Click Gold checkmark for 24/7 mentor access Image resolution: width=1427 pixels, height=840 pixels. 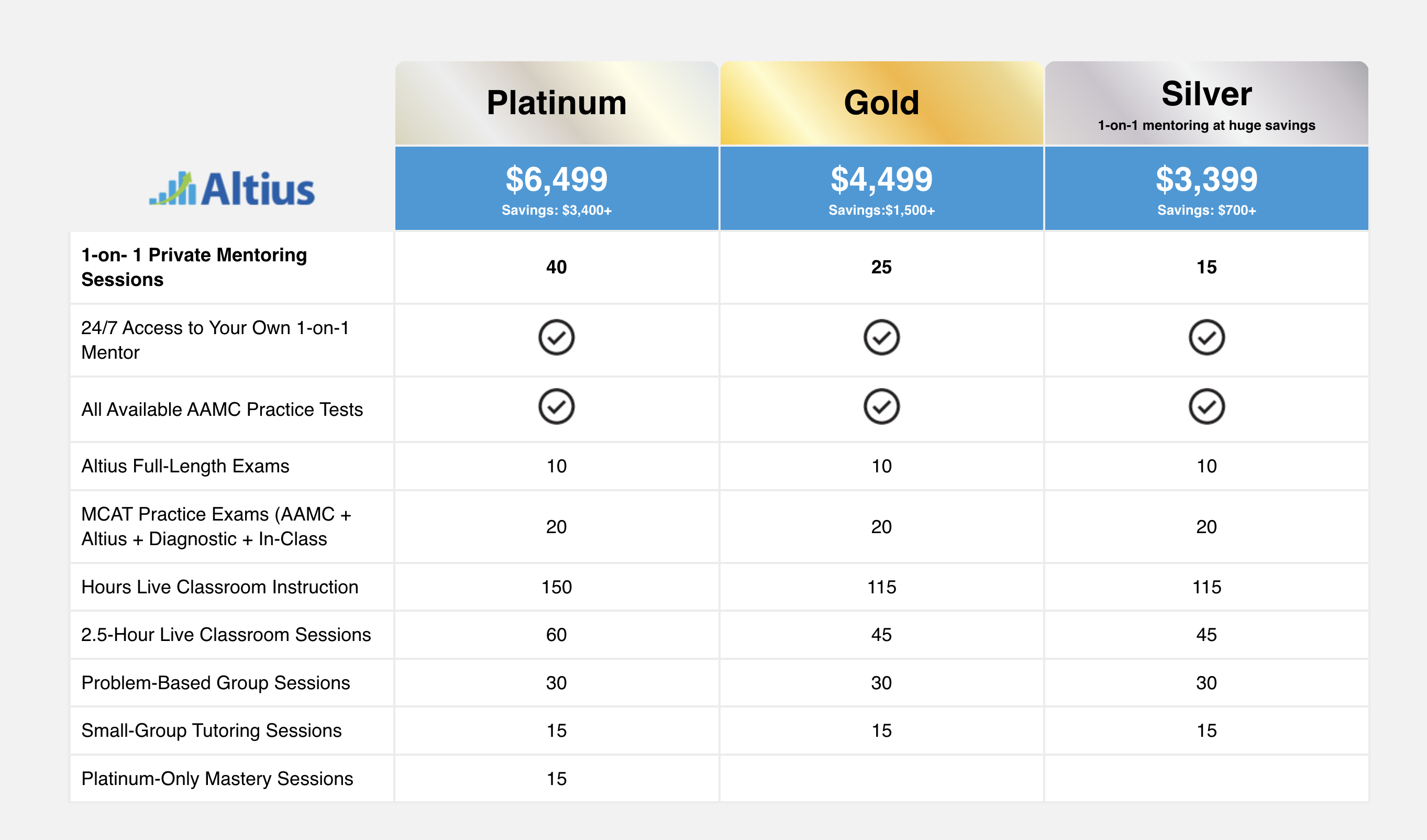[x=881, y=338]
